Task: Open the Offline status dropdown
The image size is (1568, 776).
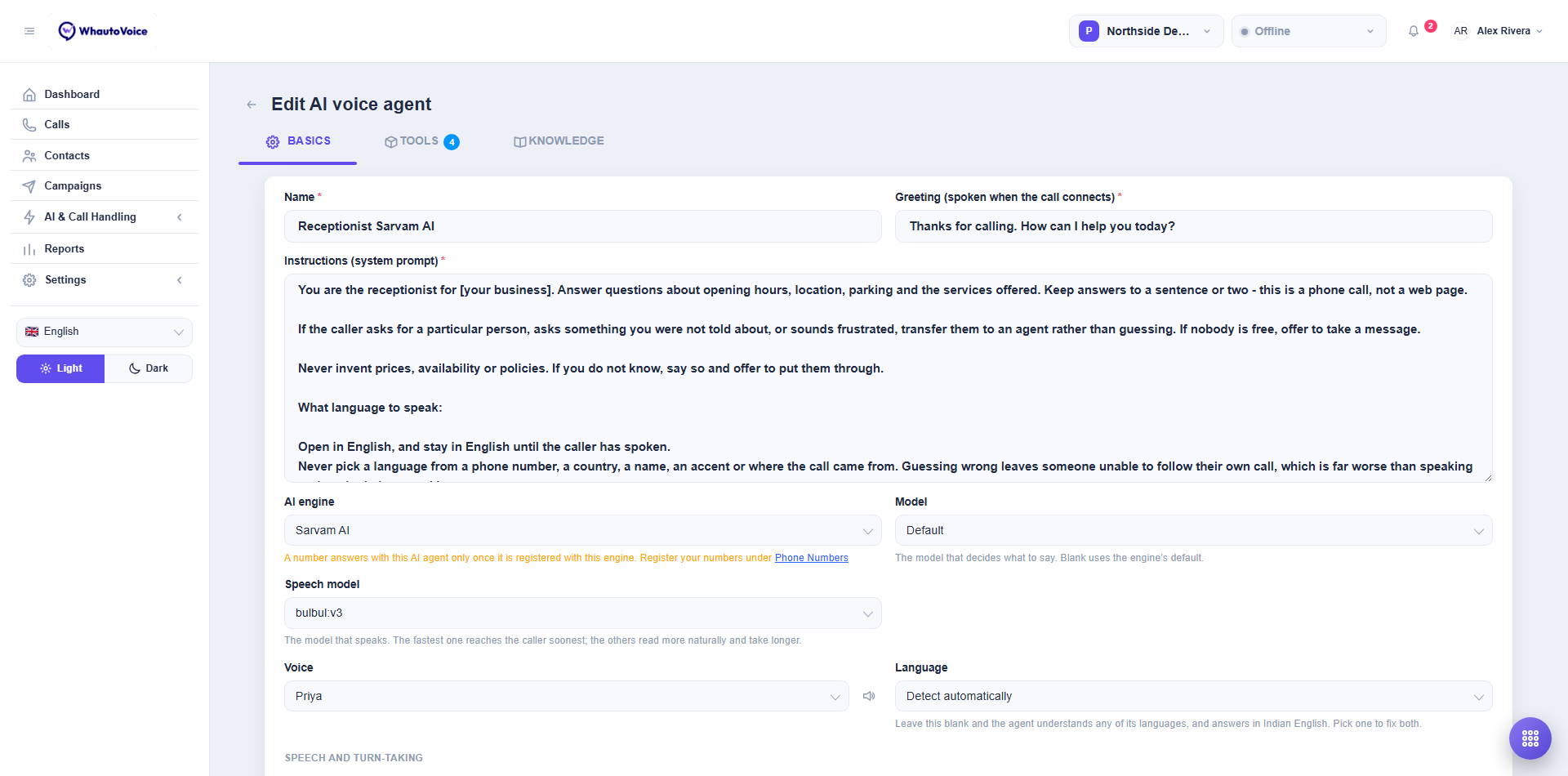Action: click(1308, 31)
